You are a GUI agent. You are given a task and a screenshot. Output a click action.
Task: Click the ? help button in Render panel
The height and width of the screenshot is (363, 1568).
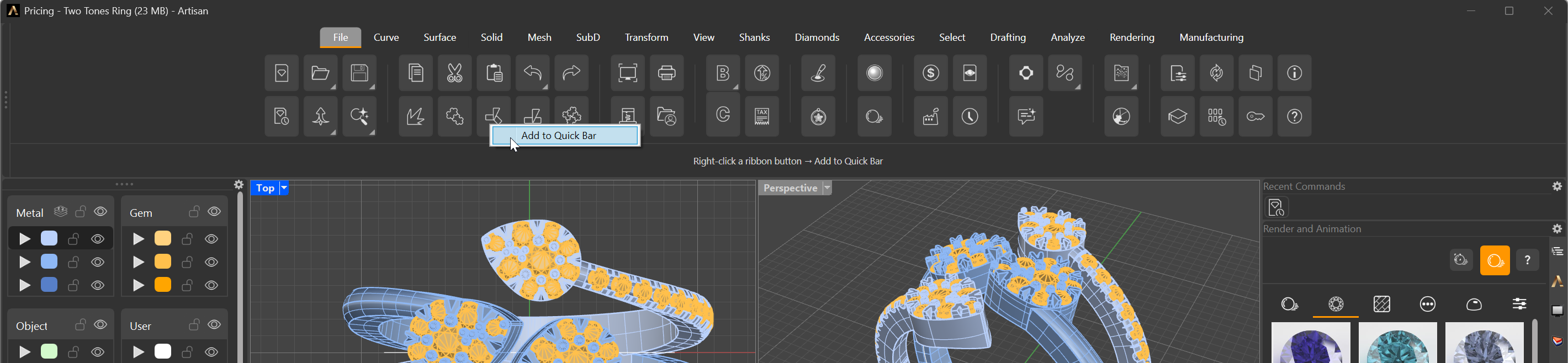coord(1527,260)
